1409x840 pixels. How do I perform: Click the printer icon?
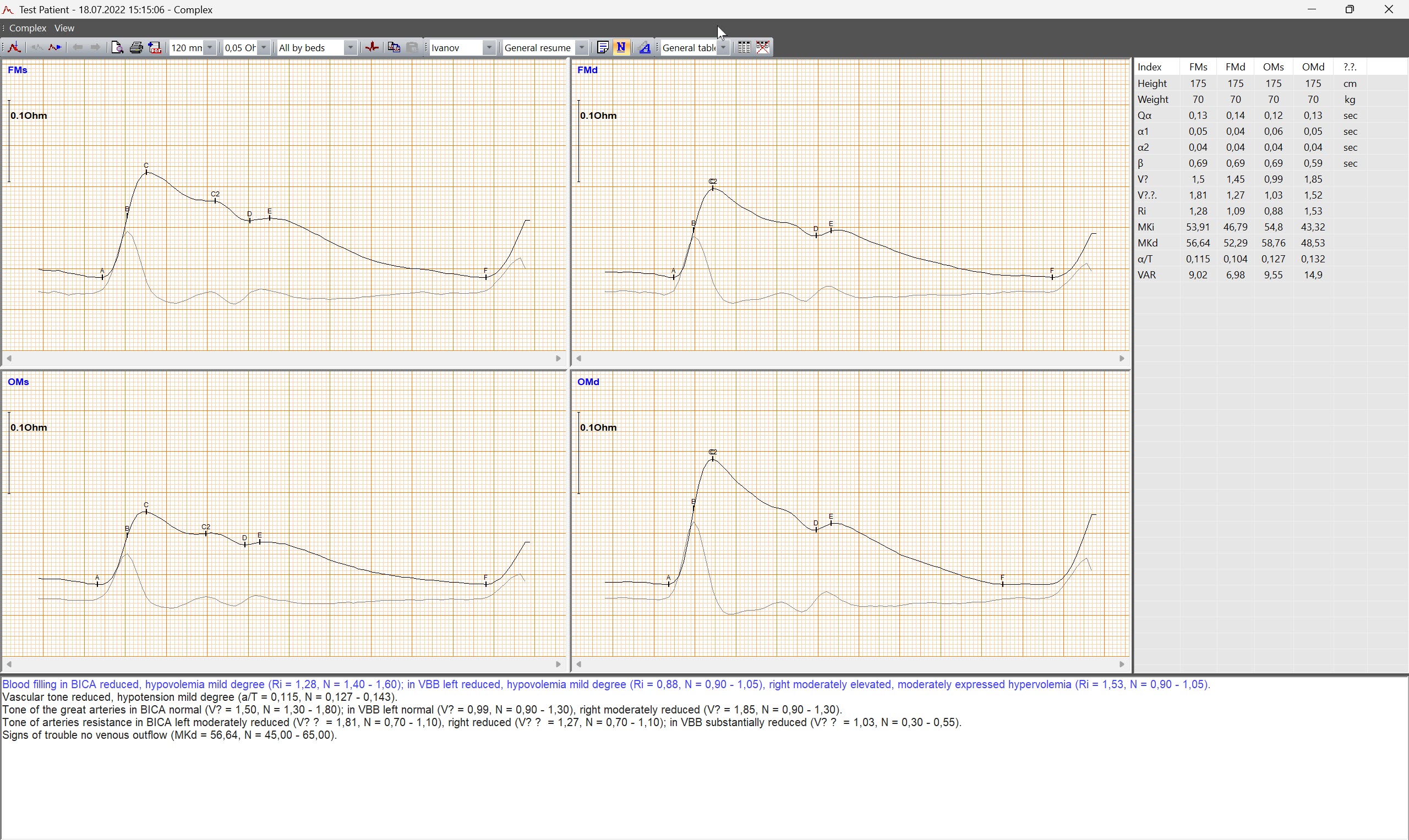(136, 47)
